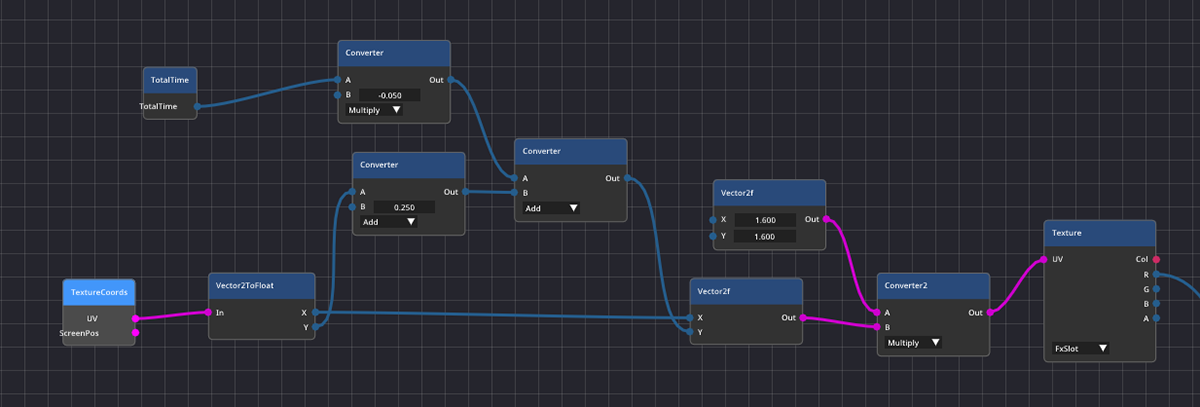This screenshot has height=407, width=1200.
Task: Select the header of the Converter containing -0.050
Action: click(x=394, y=53)
